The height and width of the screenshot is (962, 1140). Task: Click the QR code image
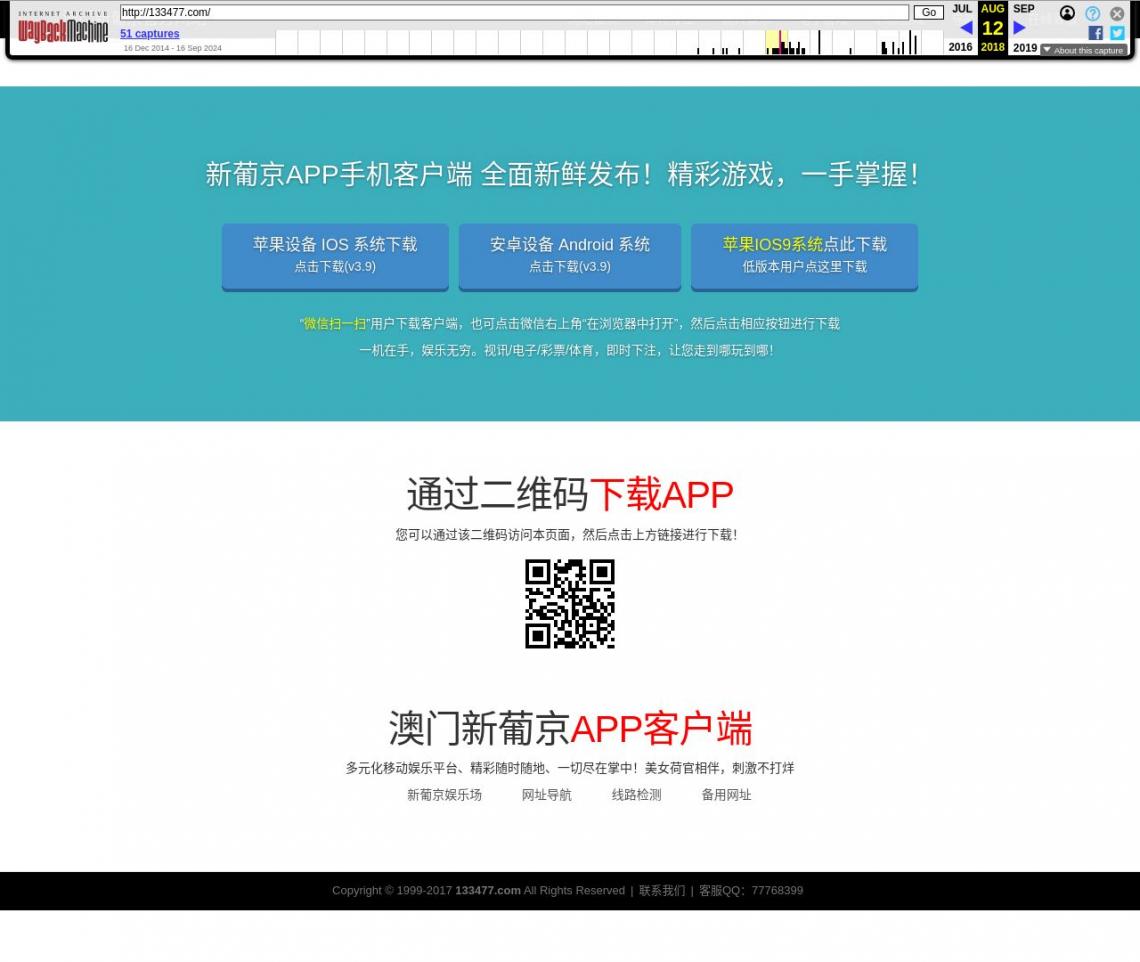[570, 604]
